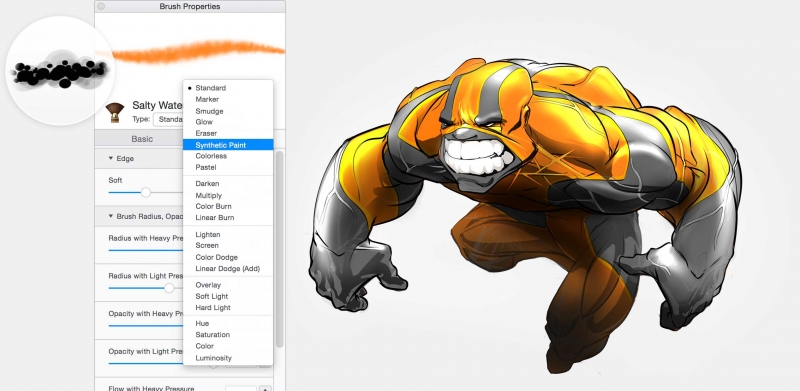Click the Soft edge slider handle
Screen dimensions: 800x391
point(146,192)
